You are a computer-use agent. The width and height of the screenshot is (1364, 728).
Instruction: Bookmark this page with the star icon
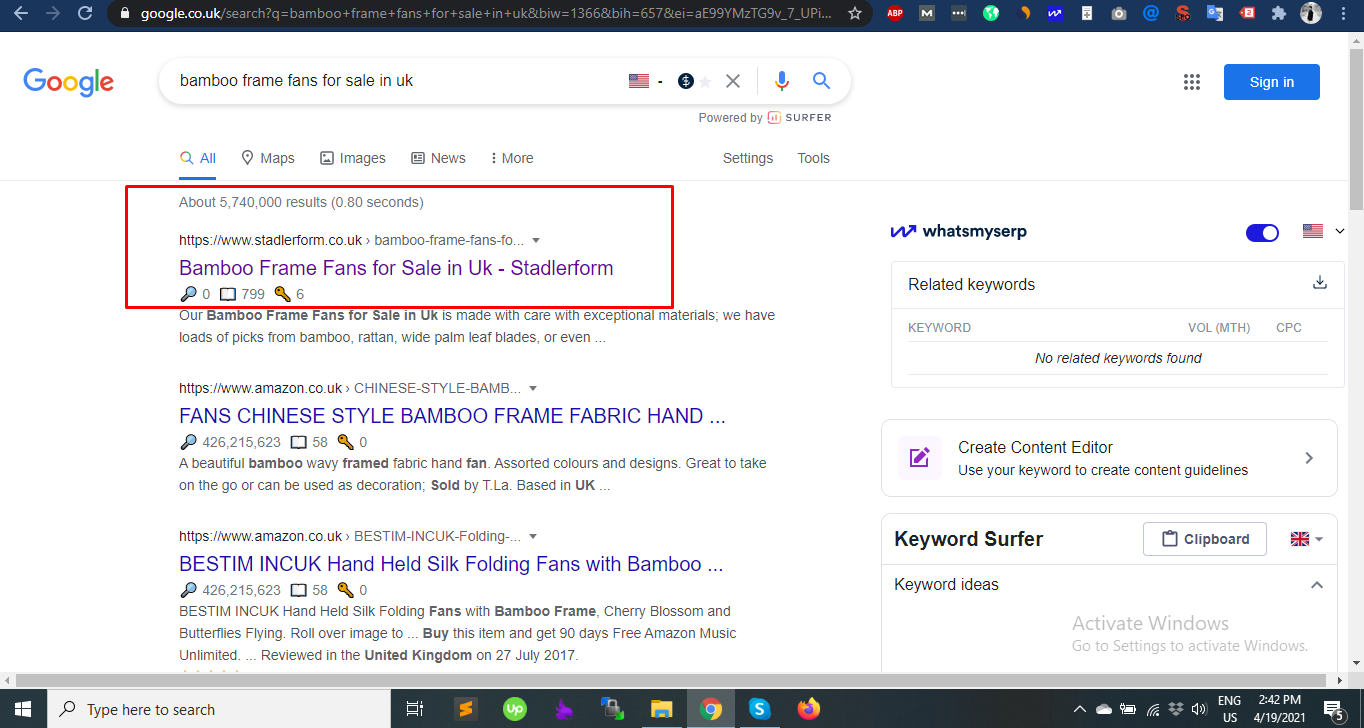tap(854, 14)
